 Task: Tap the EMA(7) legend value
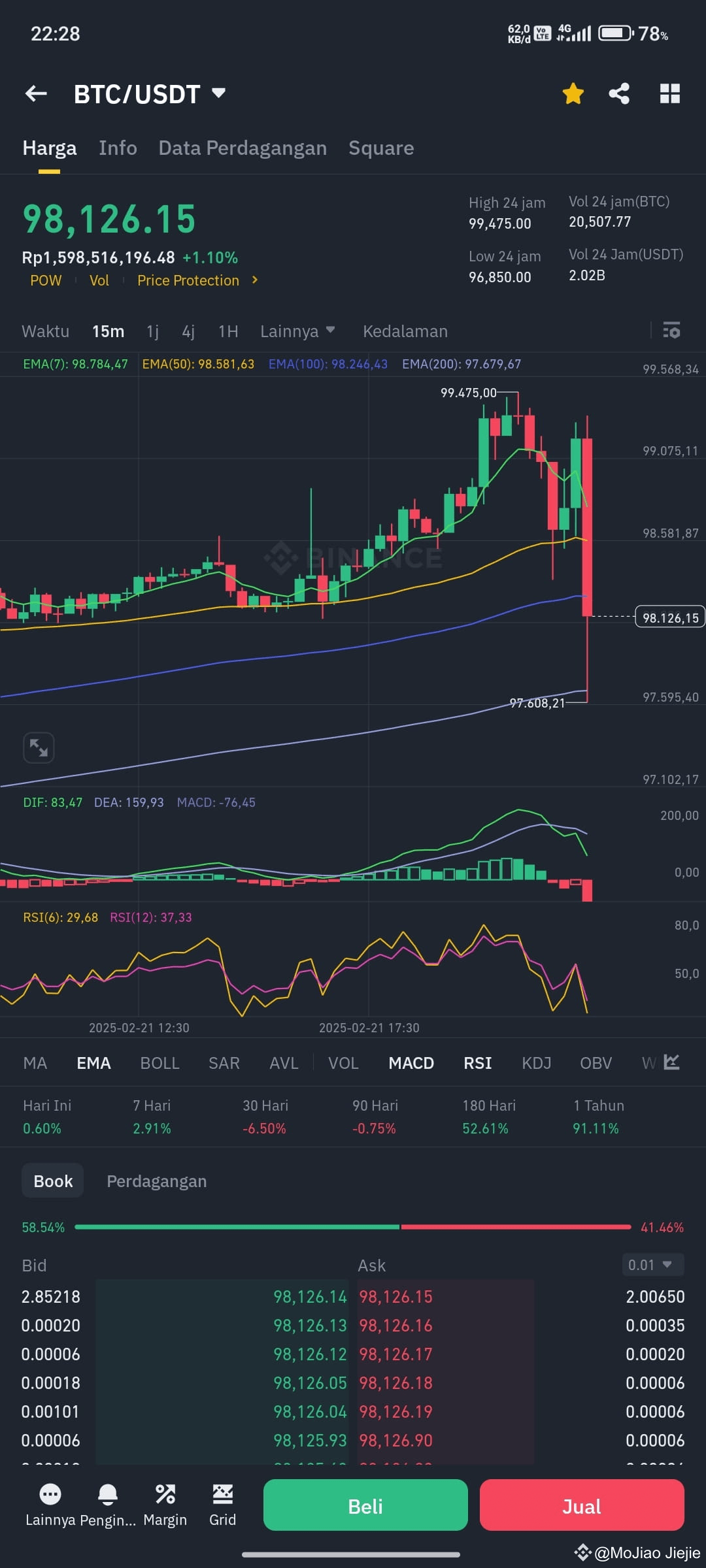coord(76,364)
